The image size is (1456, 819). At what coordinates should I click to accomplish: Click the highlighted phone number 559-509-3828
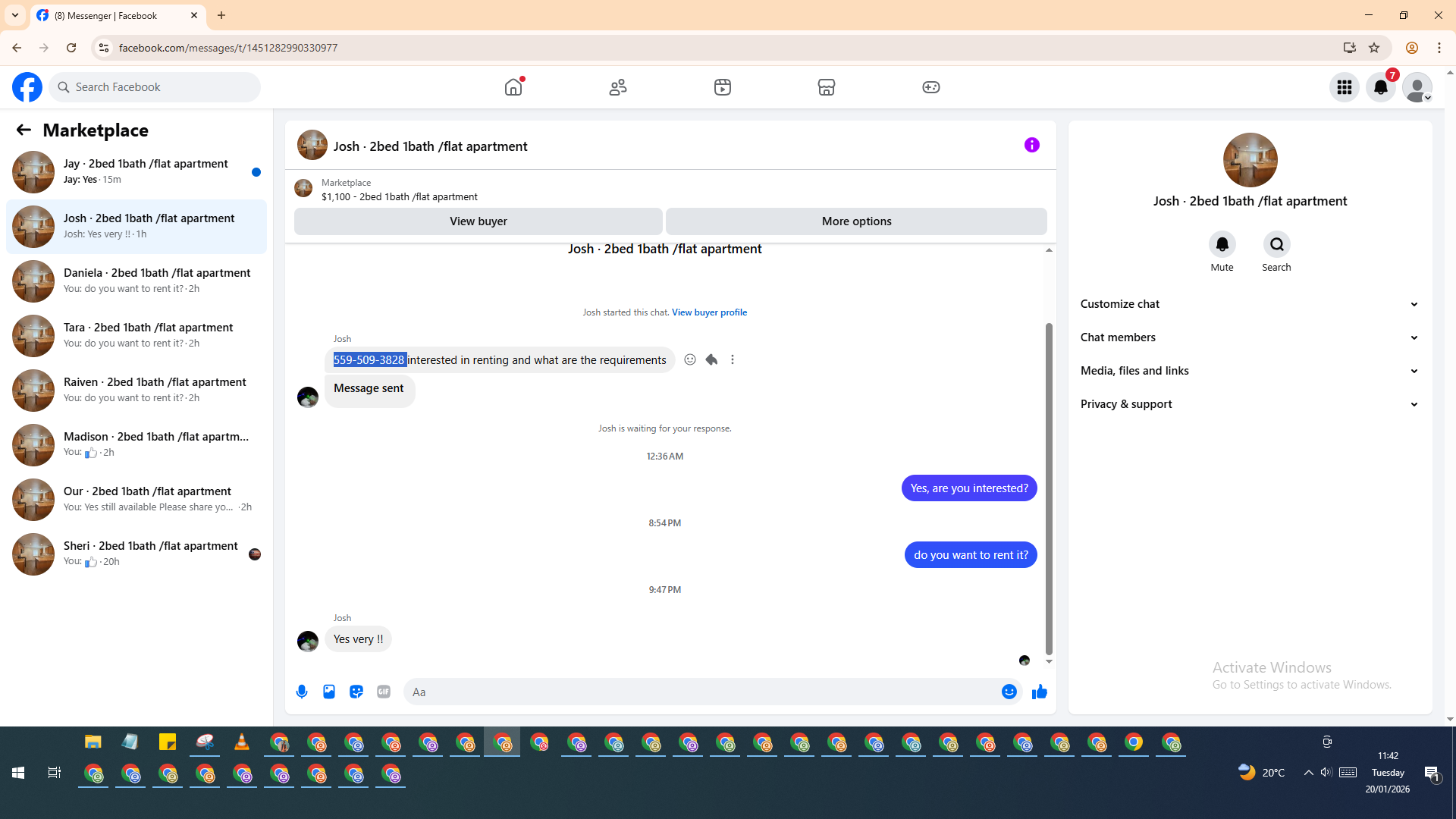(x=369, y=360)
